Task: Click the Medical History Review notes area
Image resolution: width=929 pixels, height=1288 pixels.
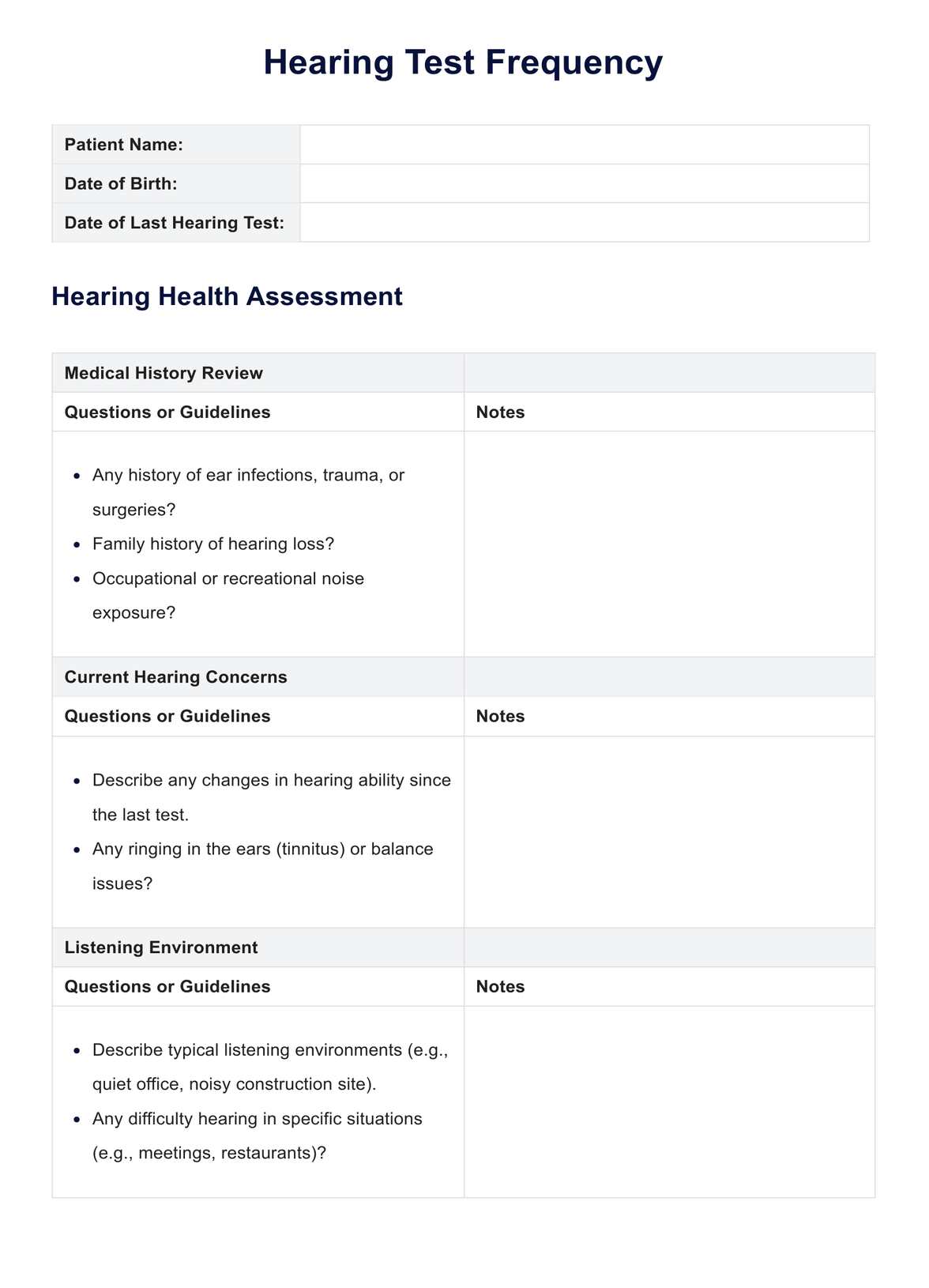Action: coord(668,544)
